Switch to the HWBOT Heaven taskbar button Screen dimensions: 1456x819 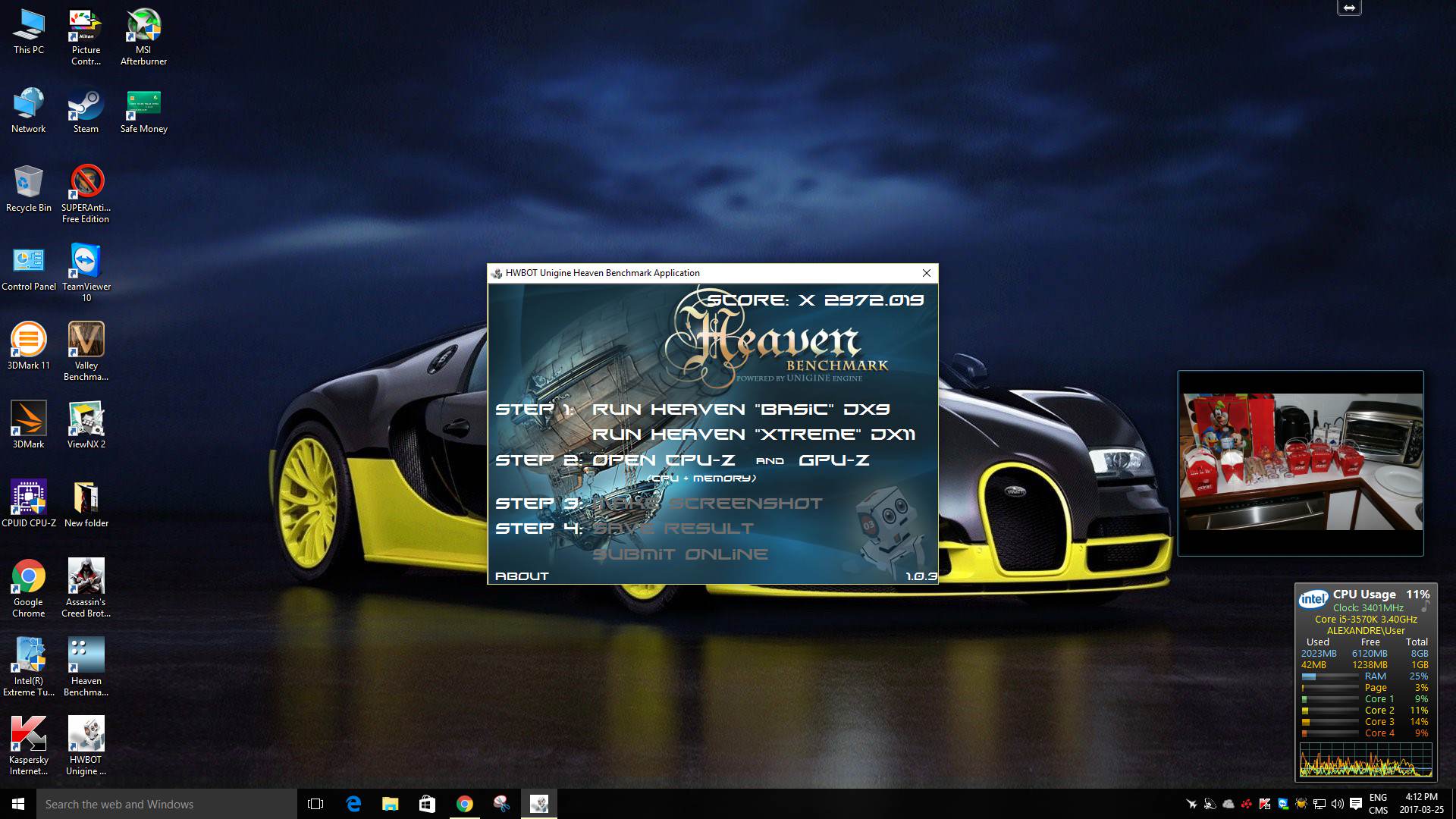point(538,804)
